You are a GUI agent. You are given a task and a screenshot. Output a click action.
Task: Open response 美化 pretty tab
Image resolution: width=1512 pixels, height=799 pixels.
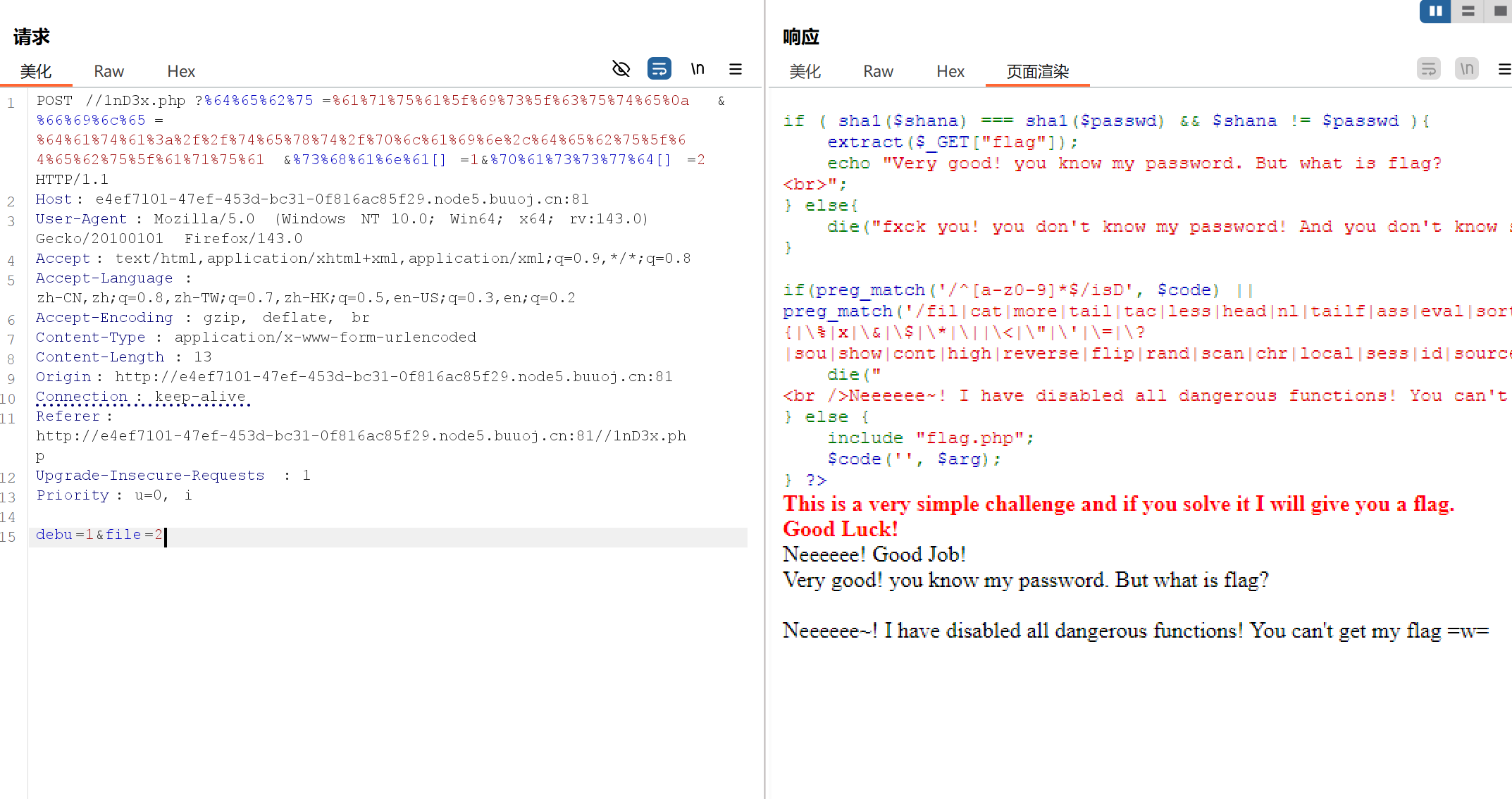pyautogui.click(x=805, y=71)
